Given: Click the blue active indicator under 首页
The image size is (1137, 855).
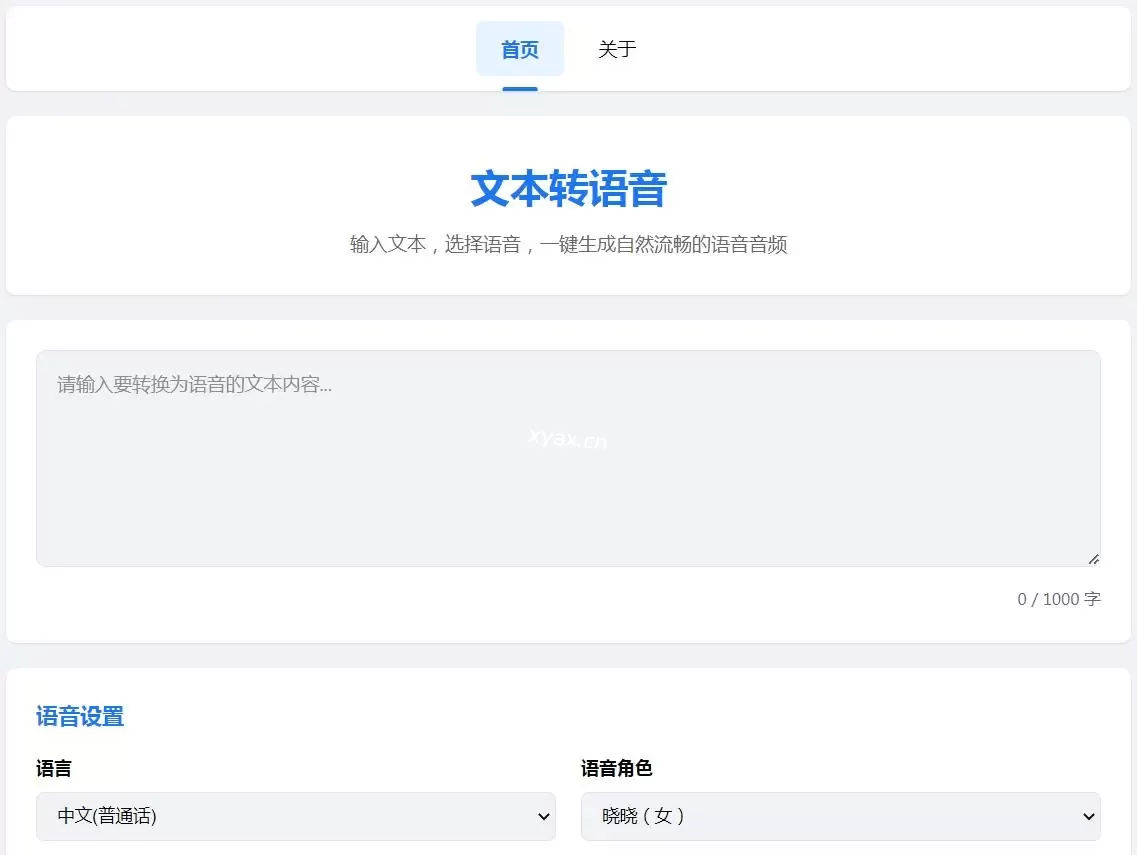Looking at the screenshot, I should click(519, 89).
